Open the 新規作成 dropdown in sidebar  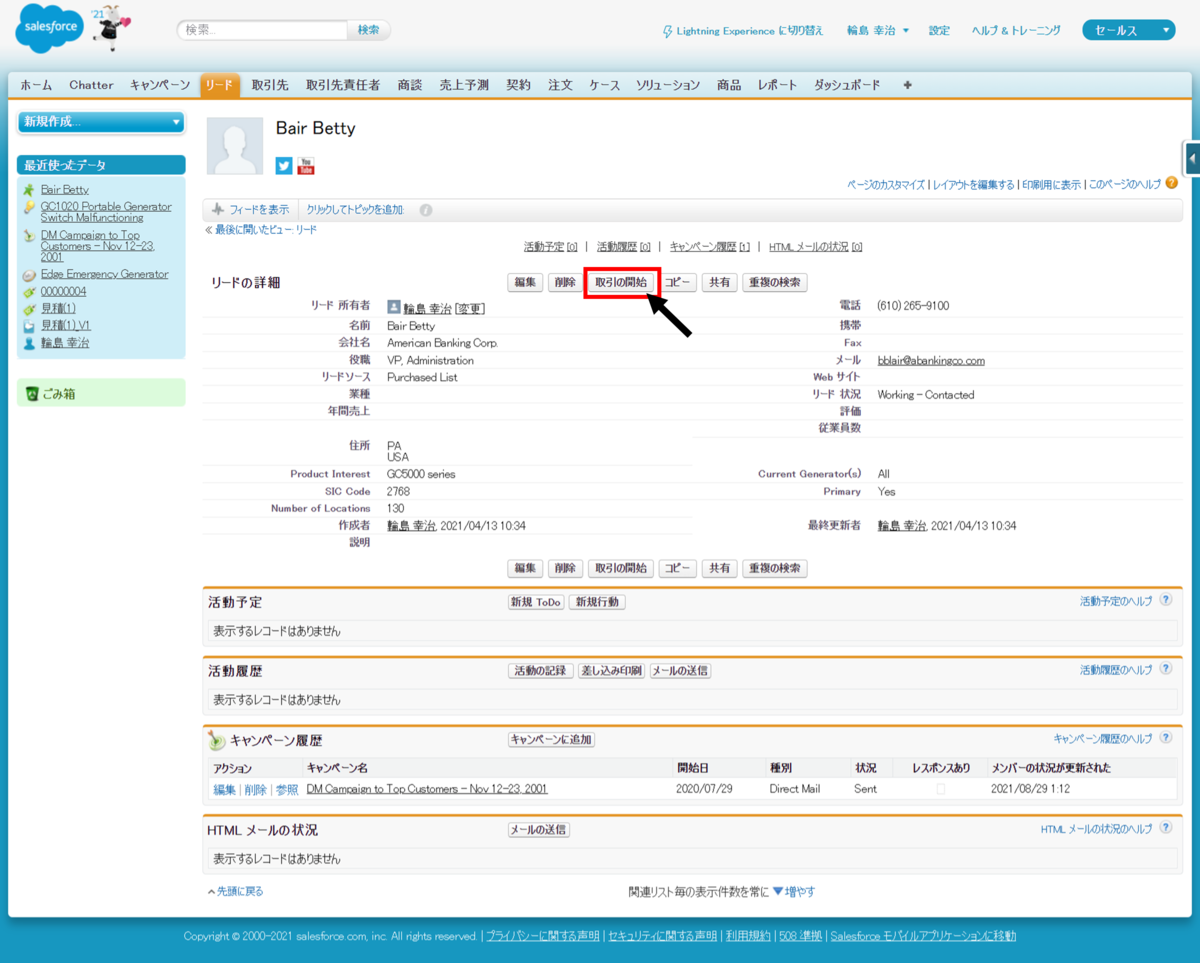[x=101, y=122]
